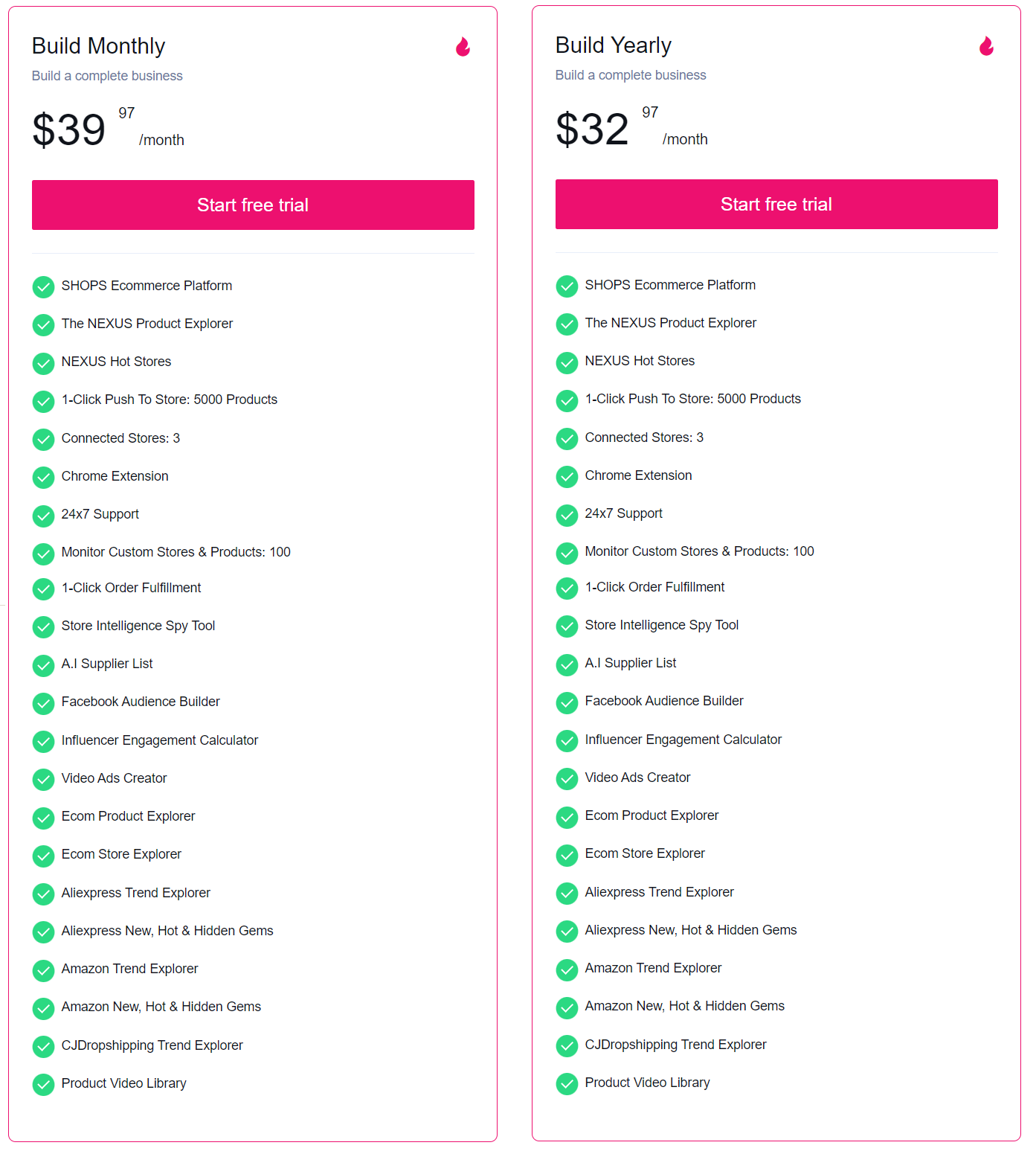
Task: Click the Build Yearly plan title
Action: (x=614, y=45)
